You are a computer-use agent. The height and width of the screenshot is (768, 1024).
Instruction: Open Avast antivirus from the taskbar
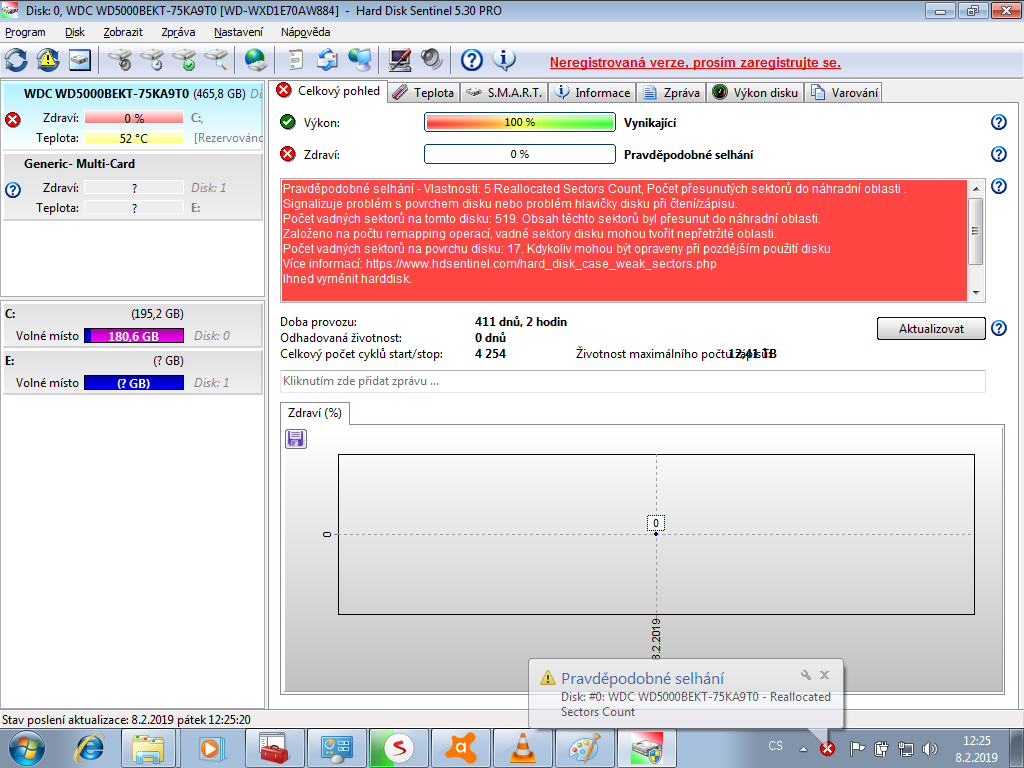461,748
